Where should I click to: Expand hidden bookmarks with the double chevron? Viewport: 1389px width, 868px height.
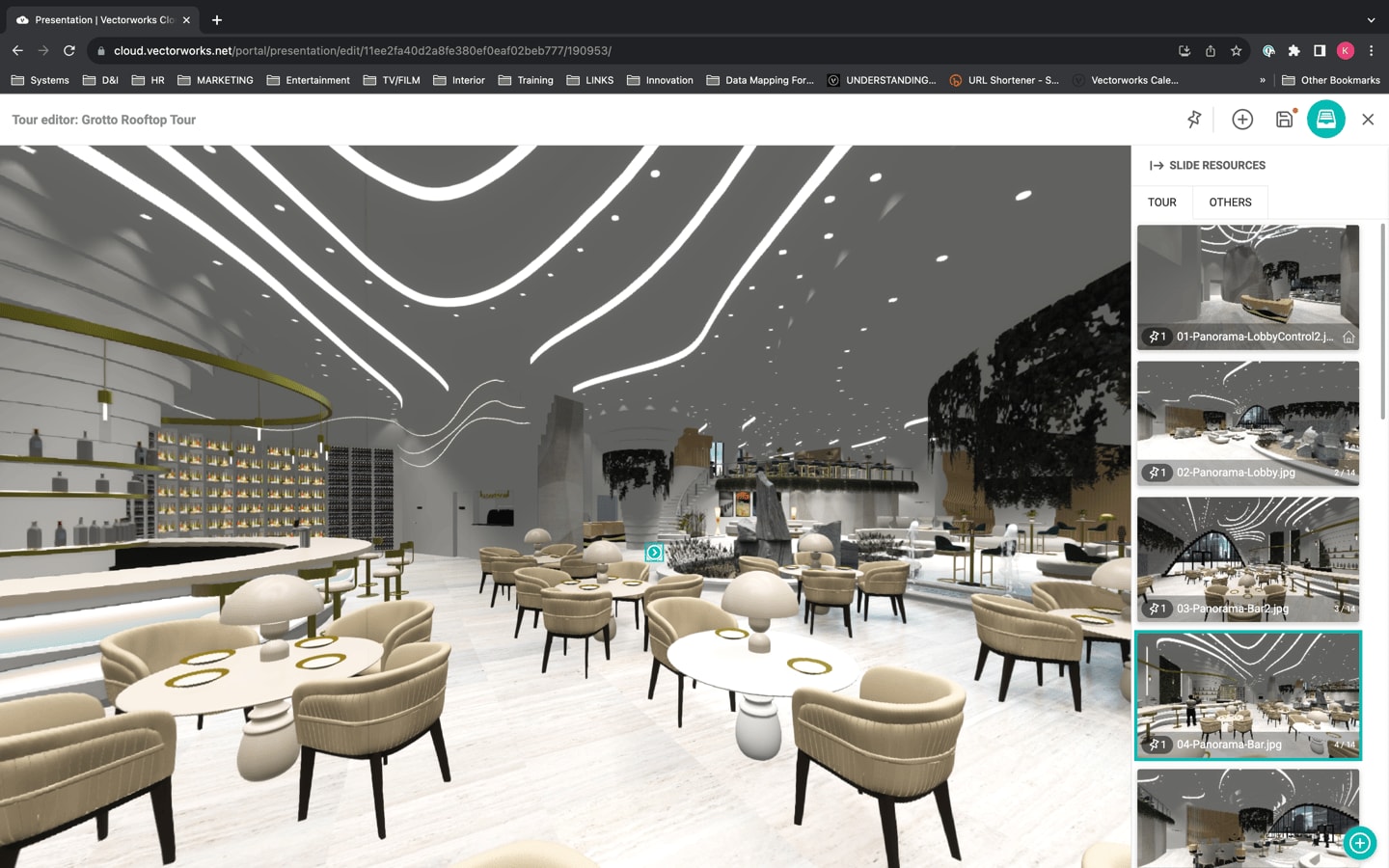point(1262,80)
